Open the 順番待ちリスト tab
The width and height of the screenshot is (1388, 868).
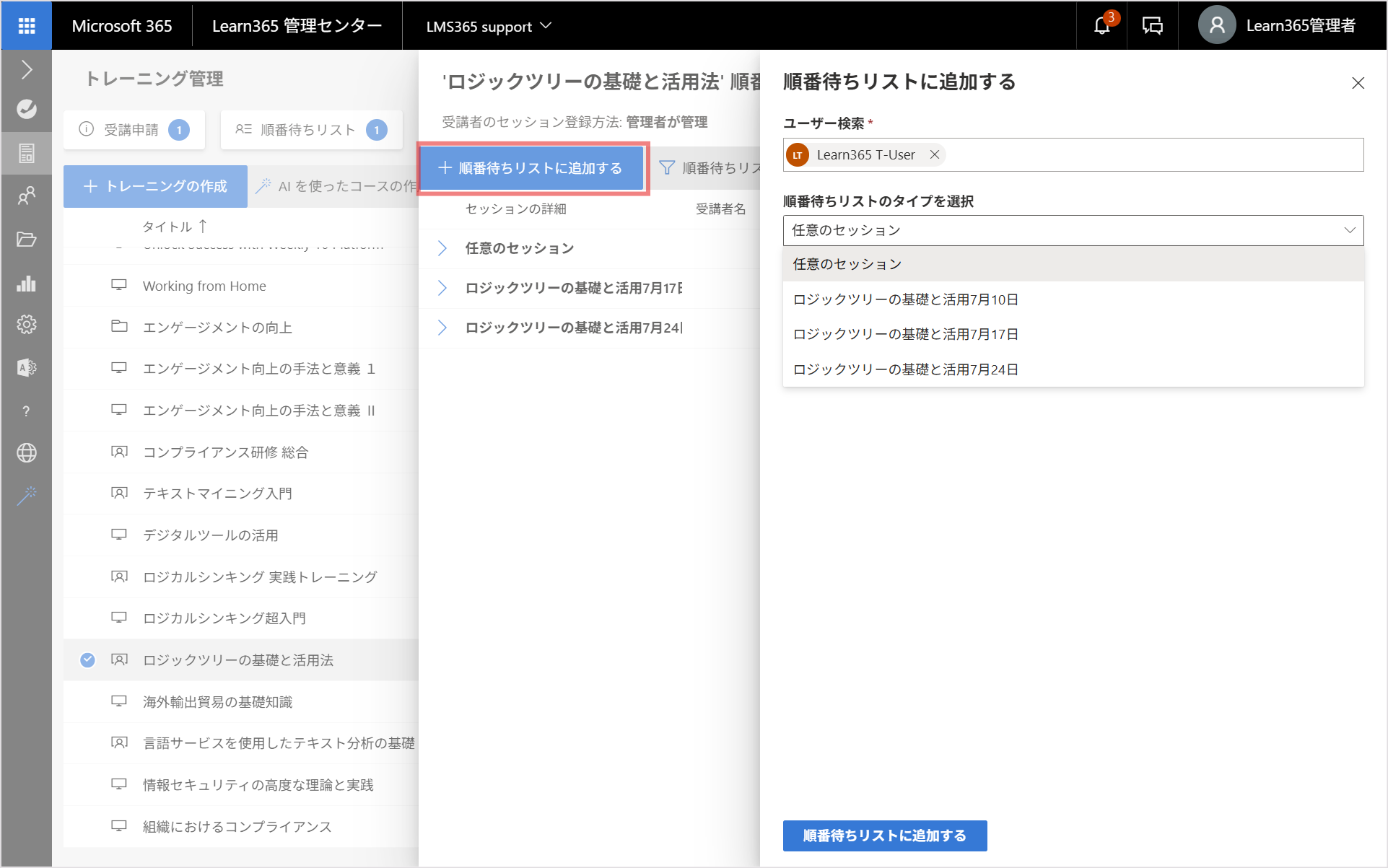(x=311, y=130)
